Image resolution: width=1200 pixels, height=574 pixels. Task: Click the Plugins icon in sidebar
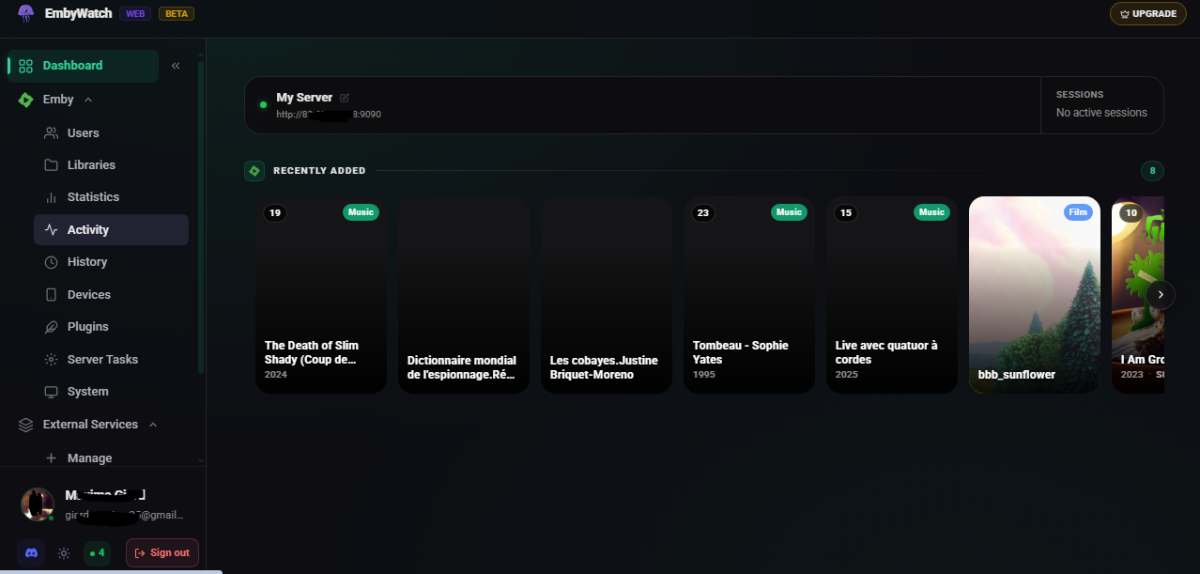point(51,327)
